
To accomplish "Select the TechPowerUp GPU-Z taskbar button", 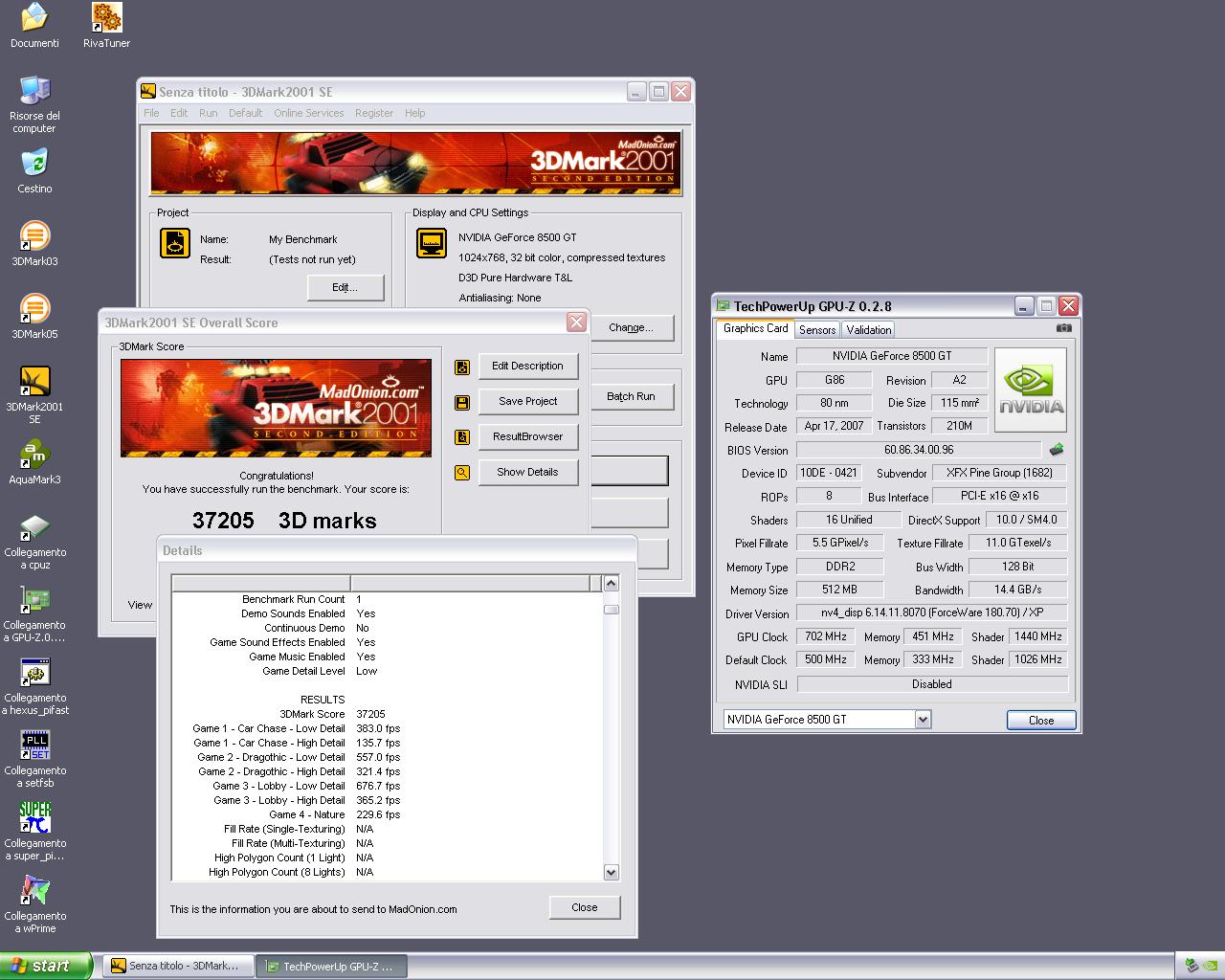I will 333,966.
